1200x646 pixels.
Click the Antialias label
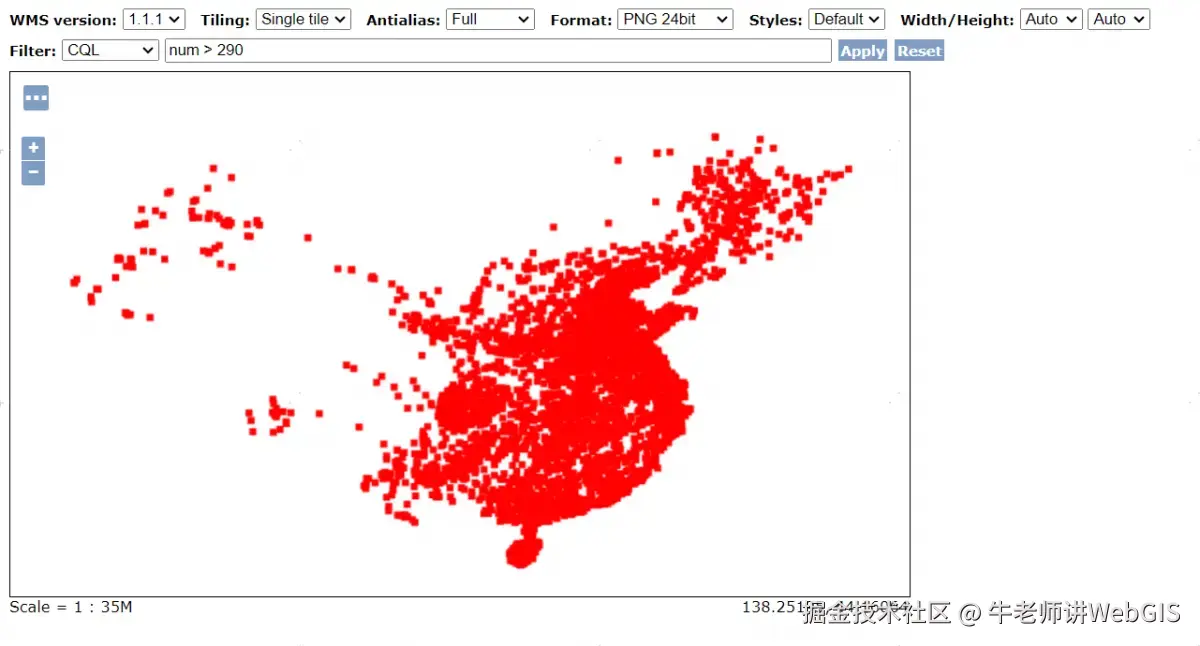(x=403, y=20)
